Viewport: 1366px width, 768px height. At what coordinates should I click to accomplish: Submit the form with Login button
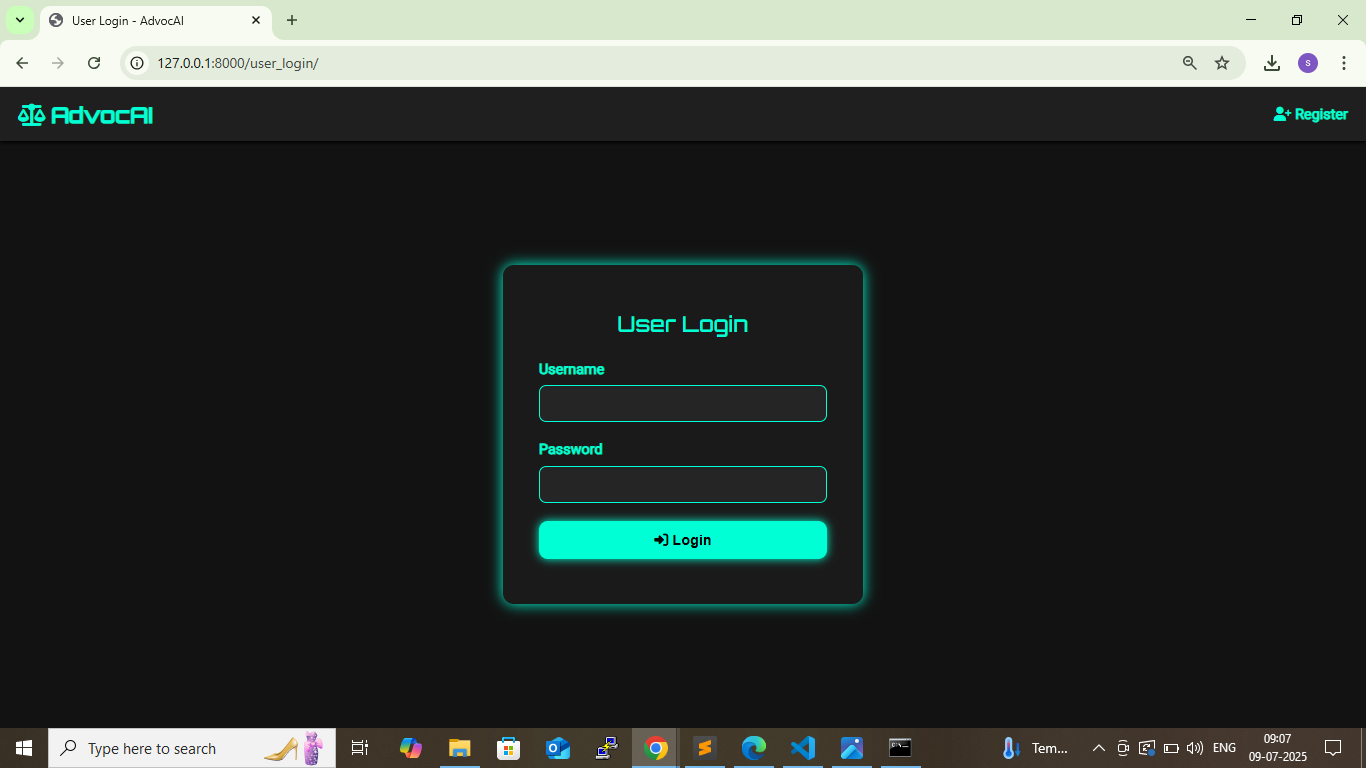[x=683, y=540]
